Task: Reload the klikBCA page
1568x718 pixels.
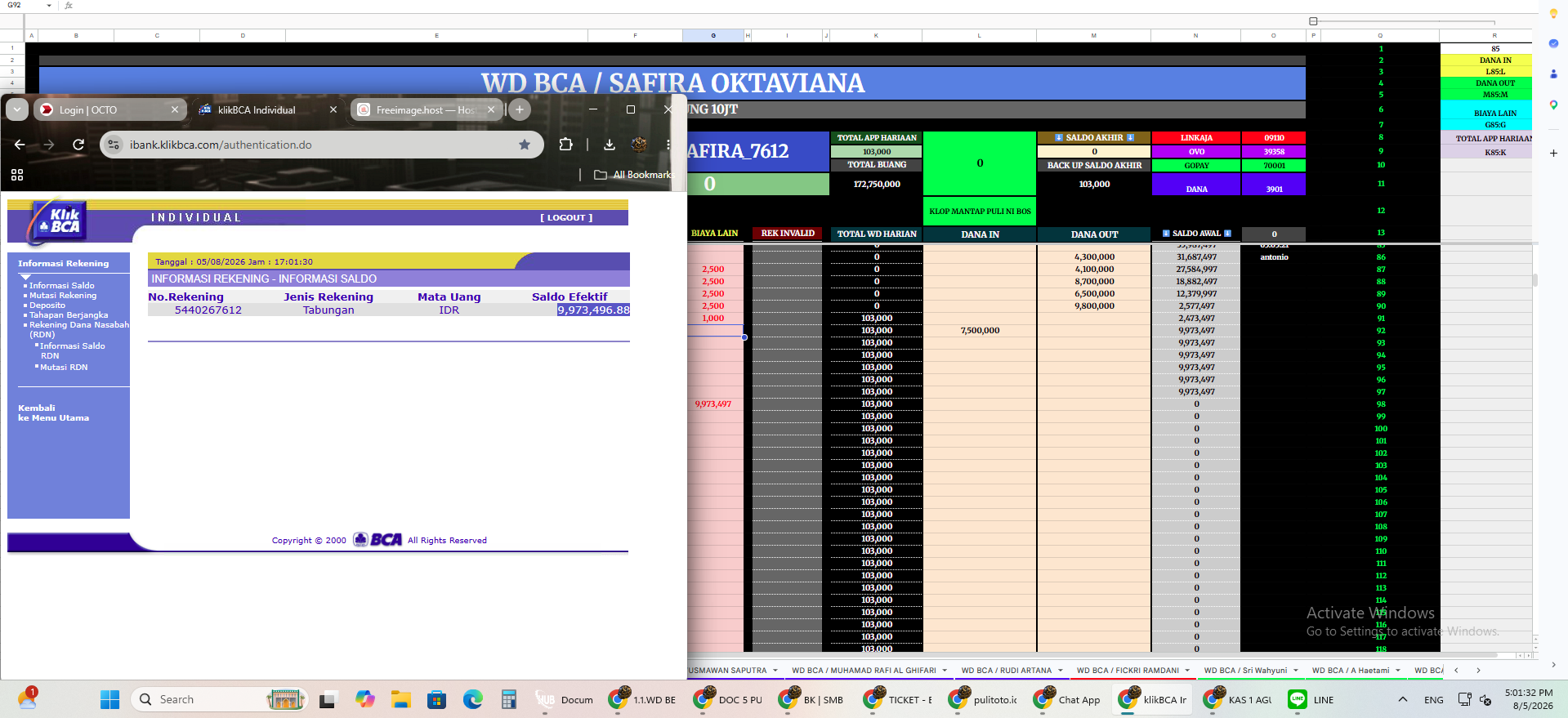Action: click(x=78, y=145)
